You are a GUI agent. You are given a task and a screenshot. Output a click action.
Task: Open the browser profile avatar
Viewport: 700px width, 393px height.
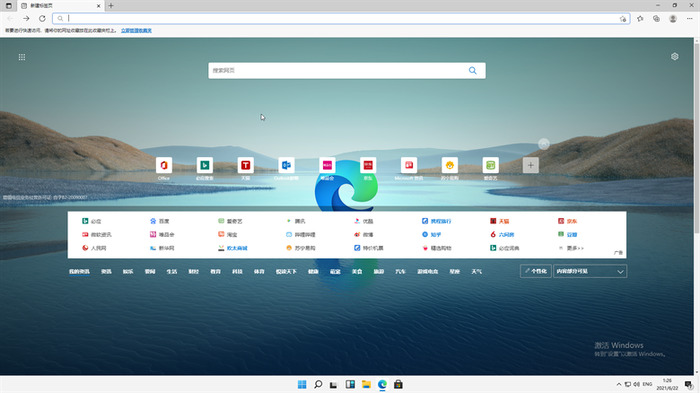[673, 19]
